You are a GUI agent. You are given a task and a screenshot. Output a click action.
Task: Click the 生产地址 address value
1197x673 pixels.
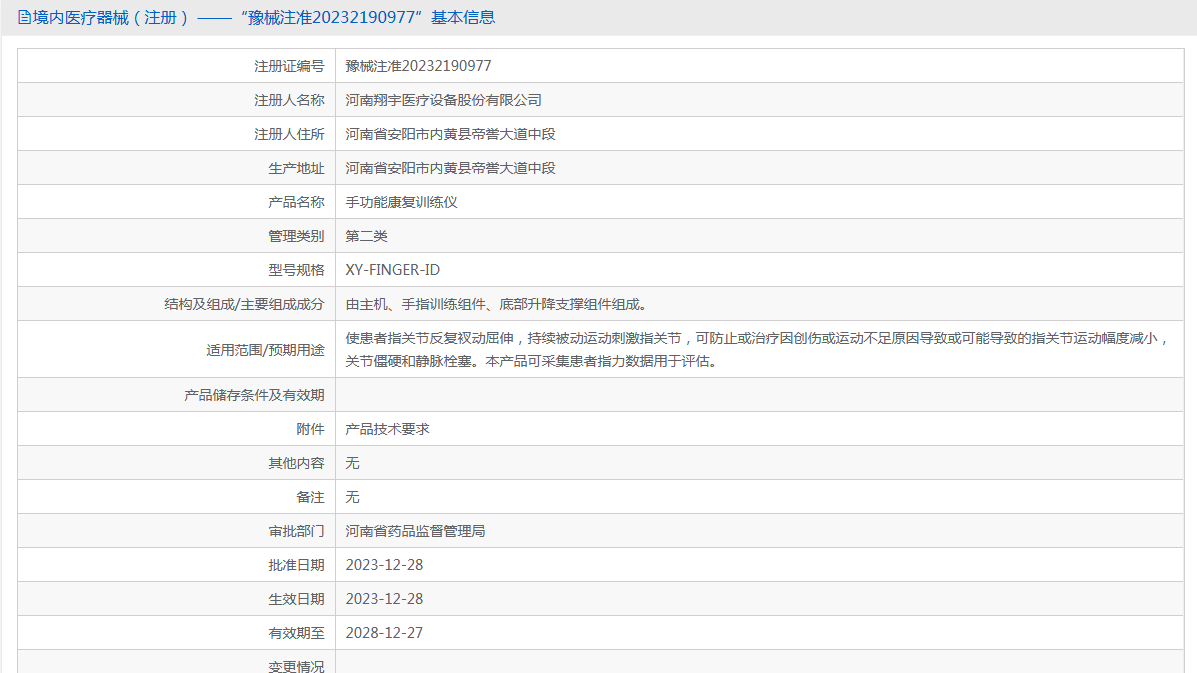coord(450,168)
